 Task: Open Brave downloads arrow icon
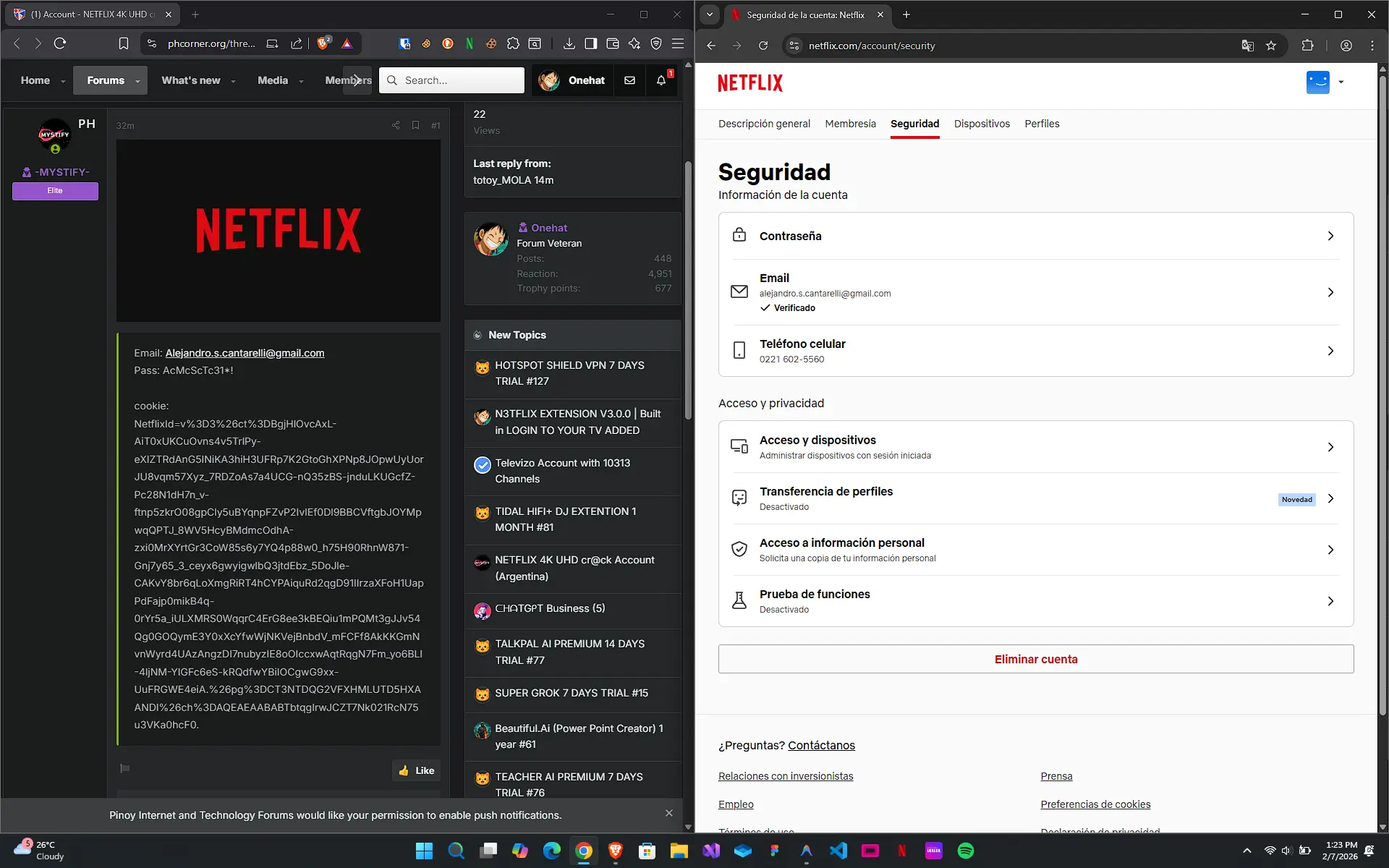569,43
